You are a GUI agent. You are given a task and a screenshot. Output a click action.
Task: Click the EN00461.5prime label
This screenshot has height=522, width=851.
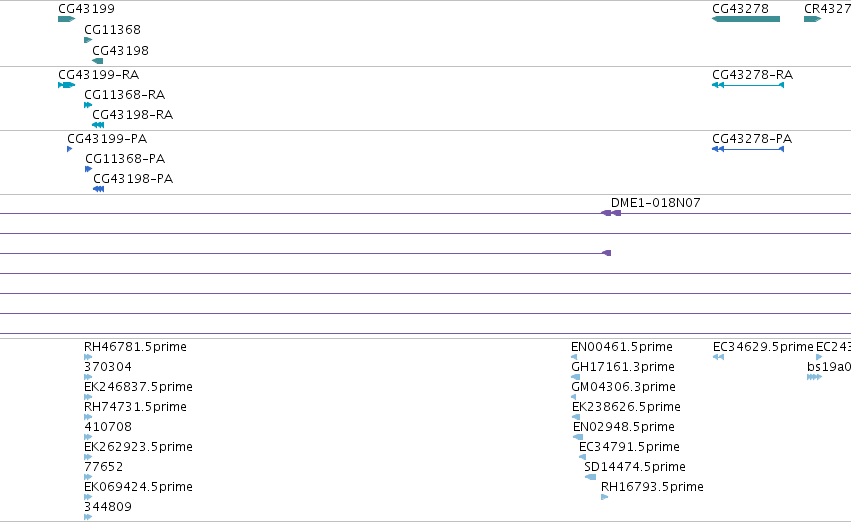(x=621, y=347)
